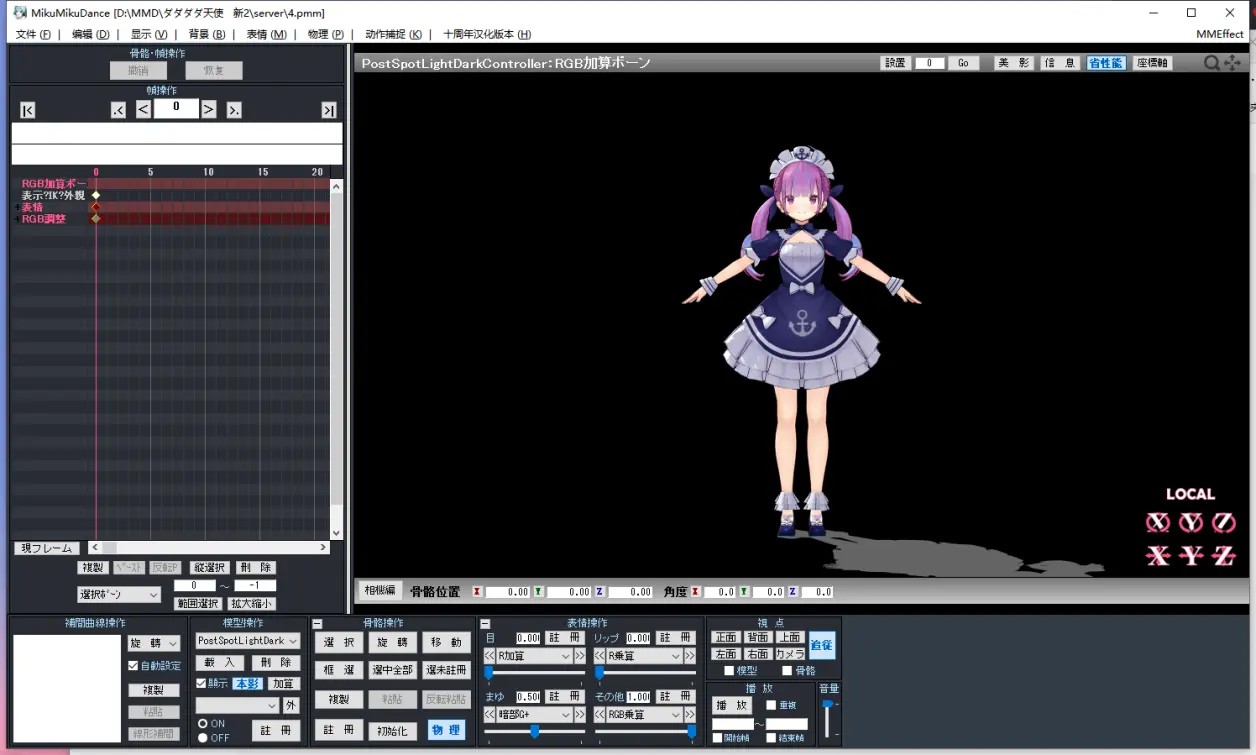Click the 音量 volume slider handle

pyautogui.click(x=827, y=704)
